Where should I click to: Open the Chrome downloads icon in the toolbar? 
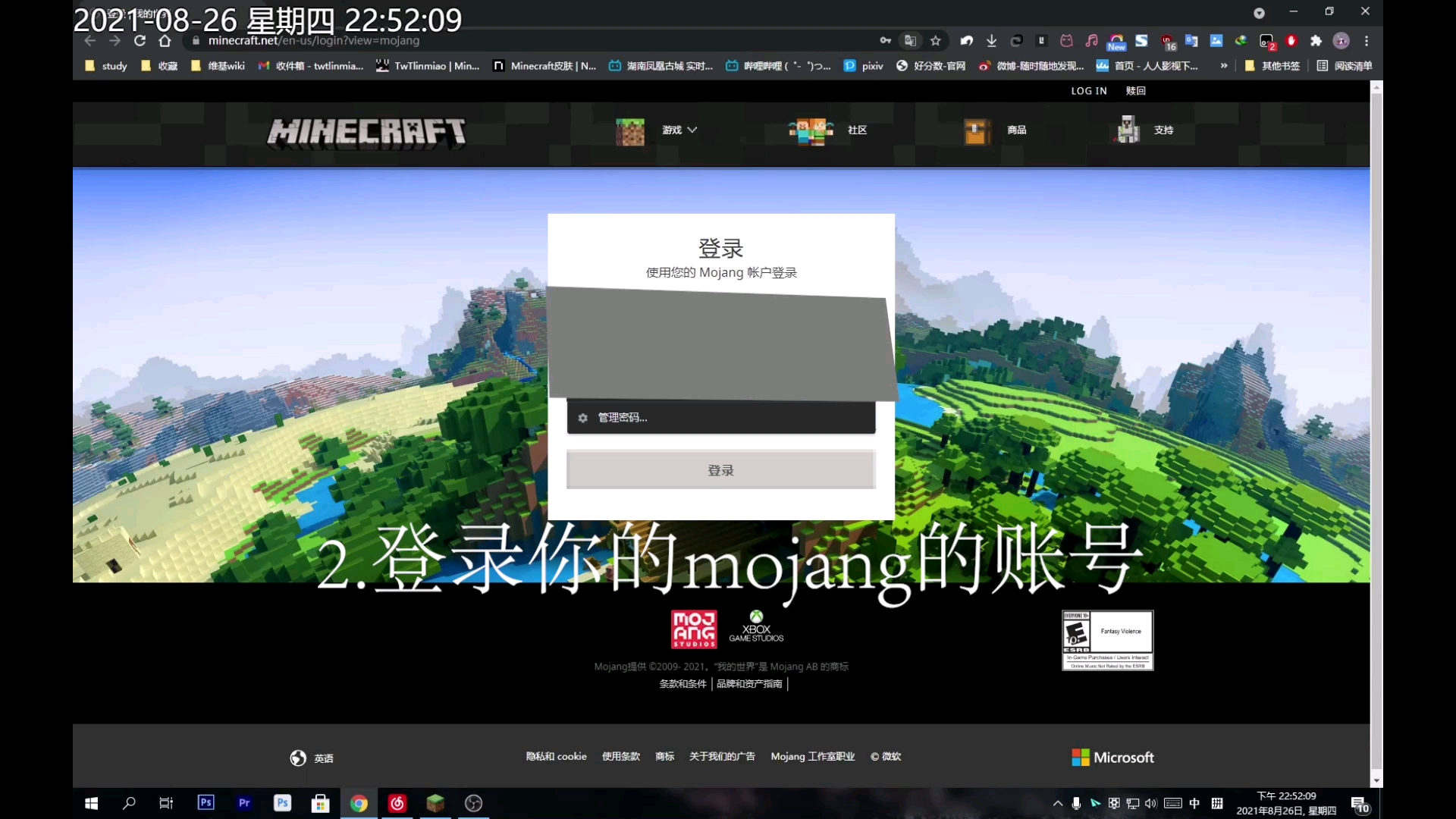click(991, 40)
